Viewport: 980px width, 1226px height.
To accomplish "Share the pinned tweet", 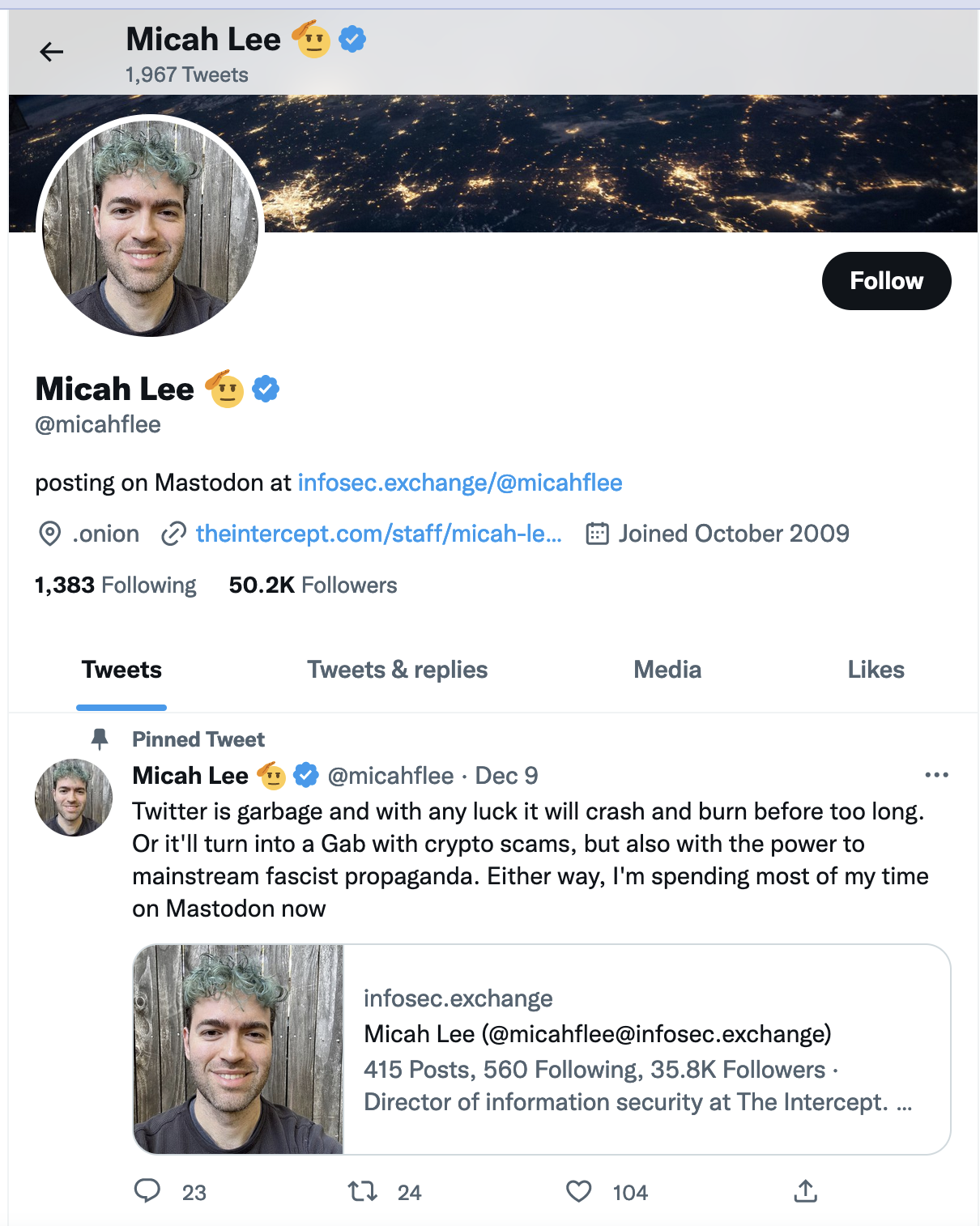I will point(805,1191).
